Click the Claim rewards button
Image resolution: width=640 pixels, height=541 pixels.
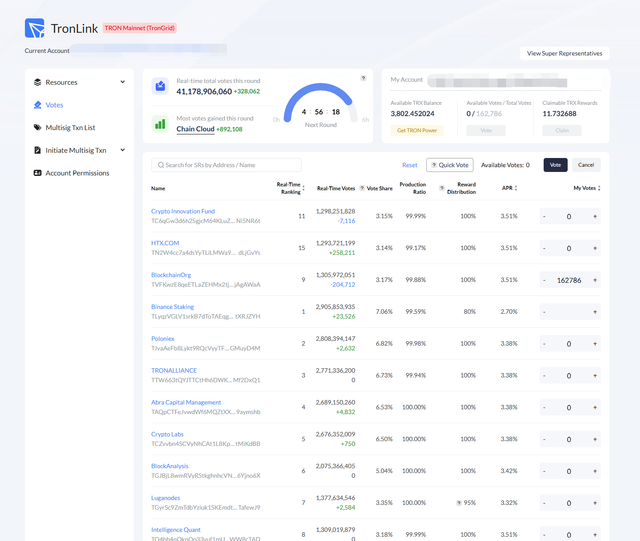562,130
